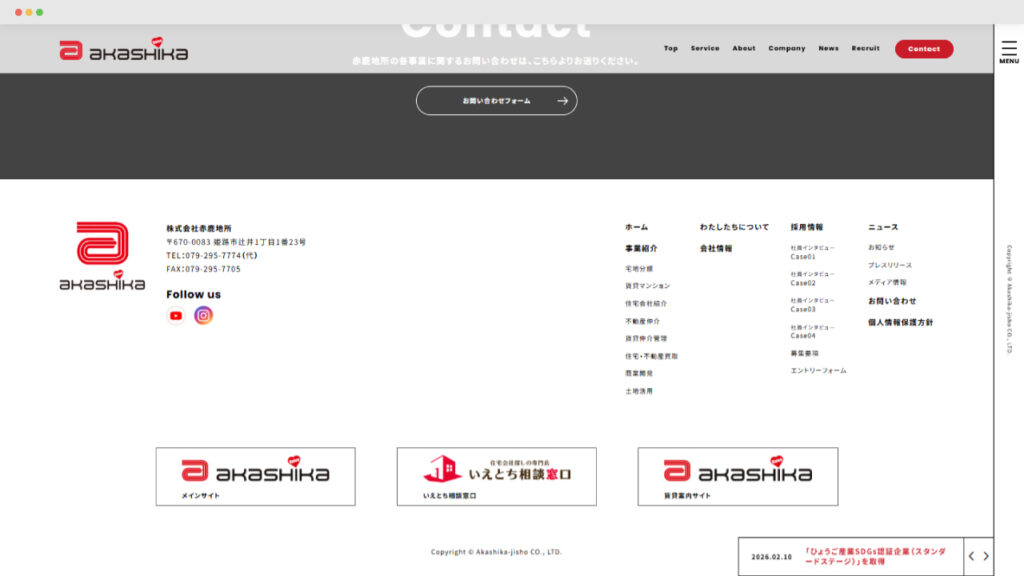Show next news ticker item

pos(986,557)
